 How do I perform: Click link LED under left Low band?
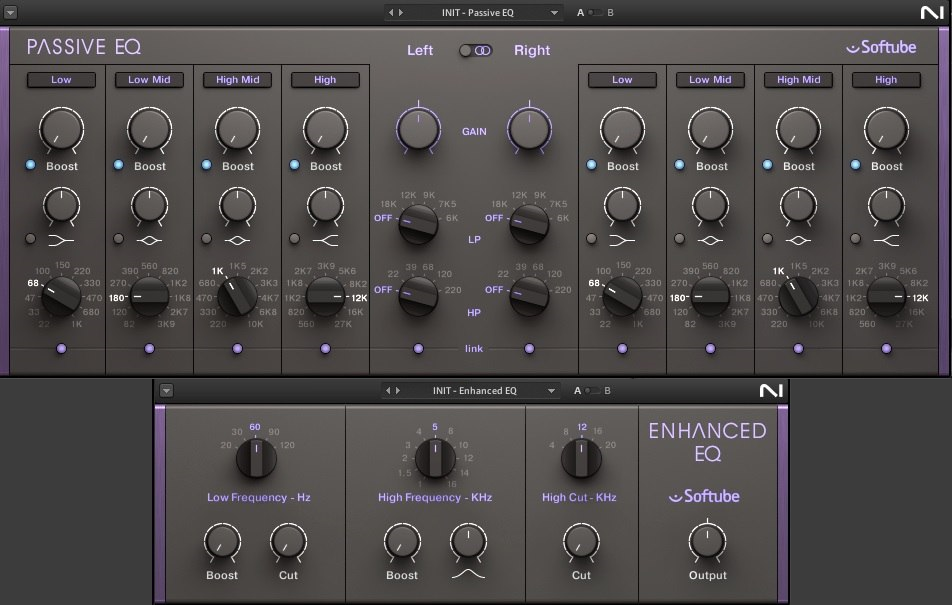point(61,349)
